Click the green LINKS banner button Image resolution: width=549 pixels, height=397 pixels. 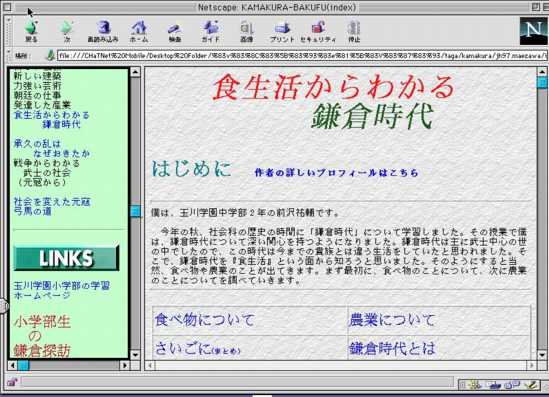tap(67, 258)
